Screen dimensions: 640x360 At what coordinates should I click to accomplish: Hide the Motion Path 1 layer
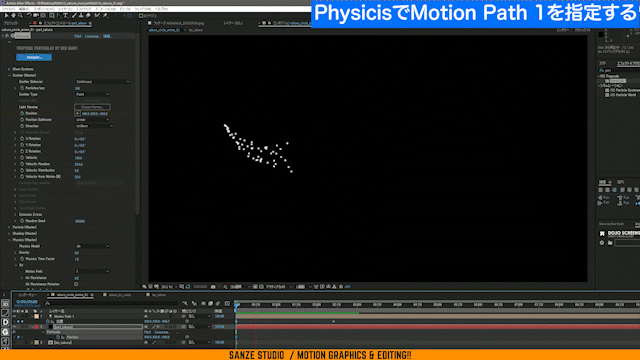coord(15,316)
